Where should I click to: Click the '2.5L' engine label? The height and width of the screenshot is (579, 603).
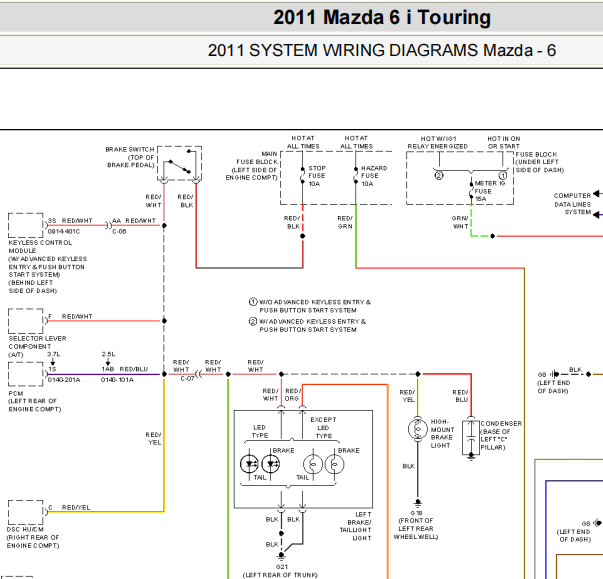108,354
